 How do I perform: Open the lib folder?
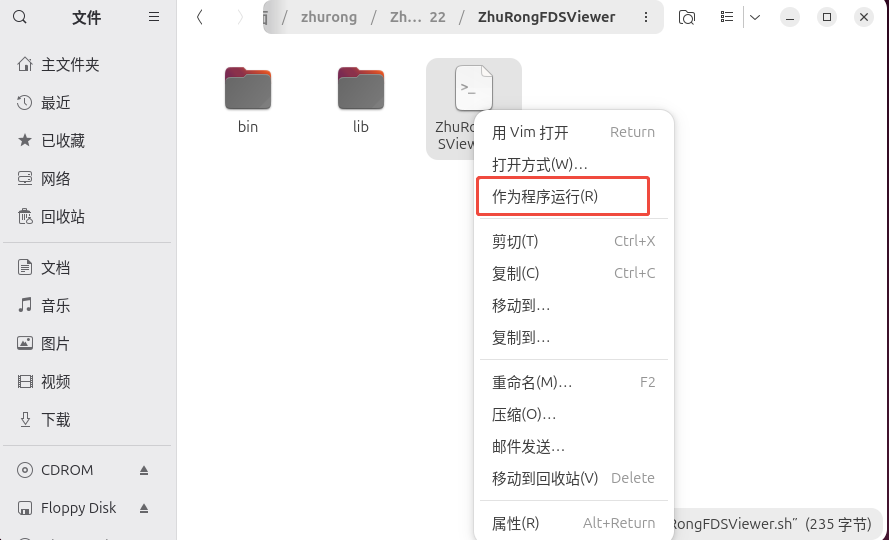pyautogui.click(x=361, y=100)
